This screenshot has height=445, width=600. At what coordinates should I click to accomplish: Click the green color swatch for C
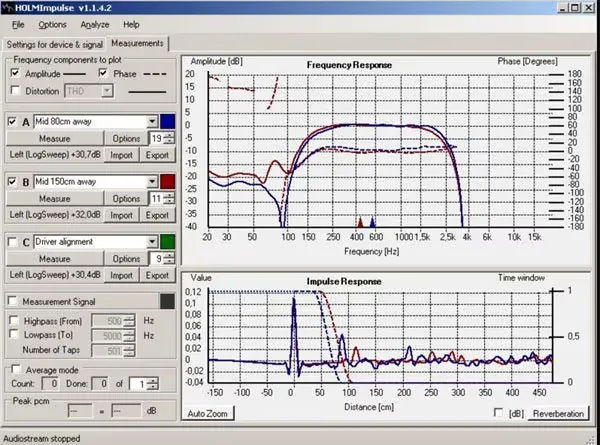[168, 241]
